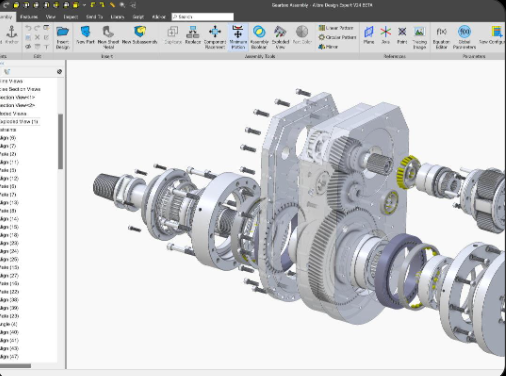Click the Anchor tool in the ribbon

[x=12, y=35]
